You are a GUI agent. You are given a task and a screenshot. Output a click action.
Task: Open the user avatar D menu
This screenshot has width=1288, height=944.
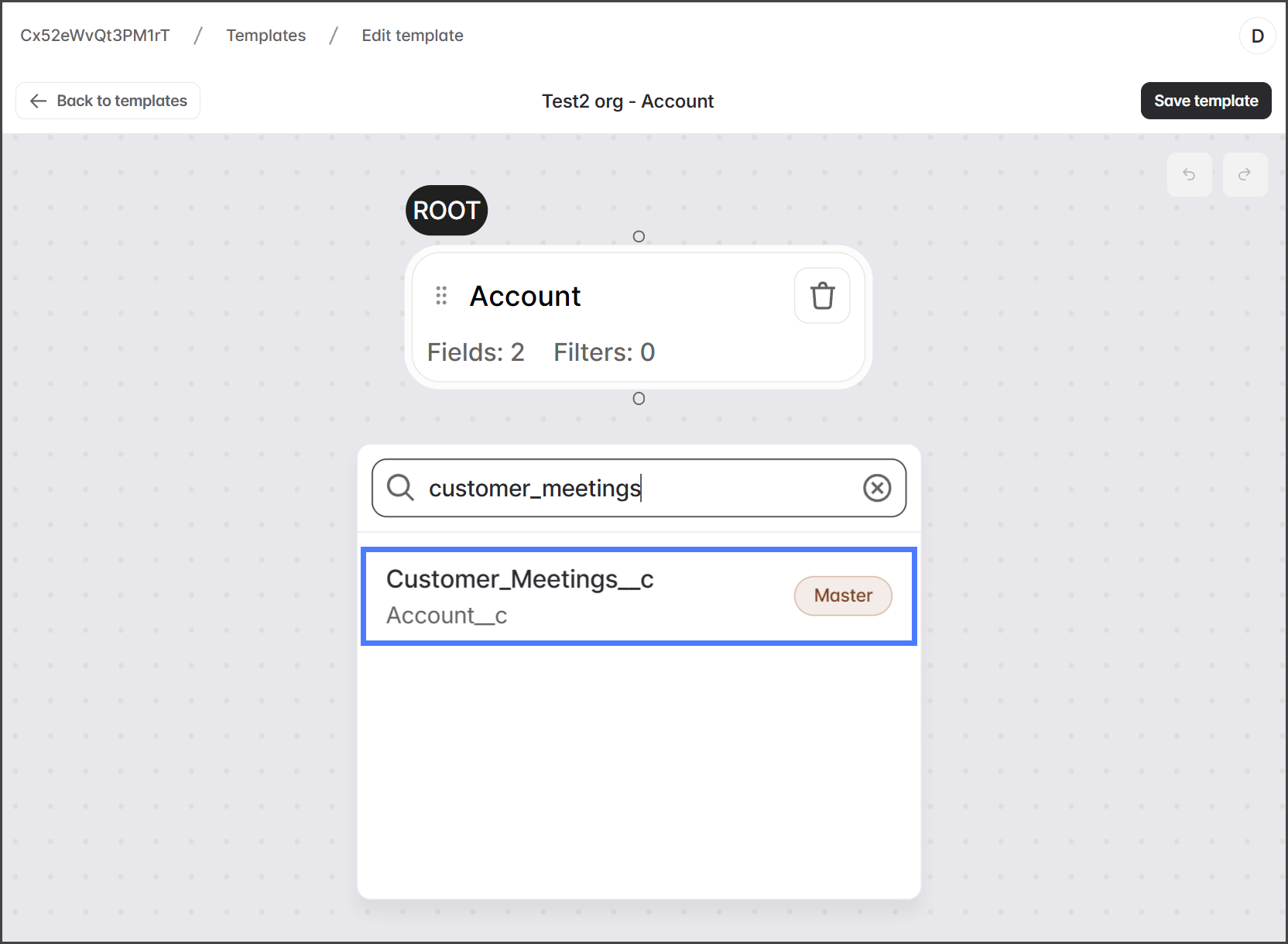tap(1257, 36)
